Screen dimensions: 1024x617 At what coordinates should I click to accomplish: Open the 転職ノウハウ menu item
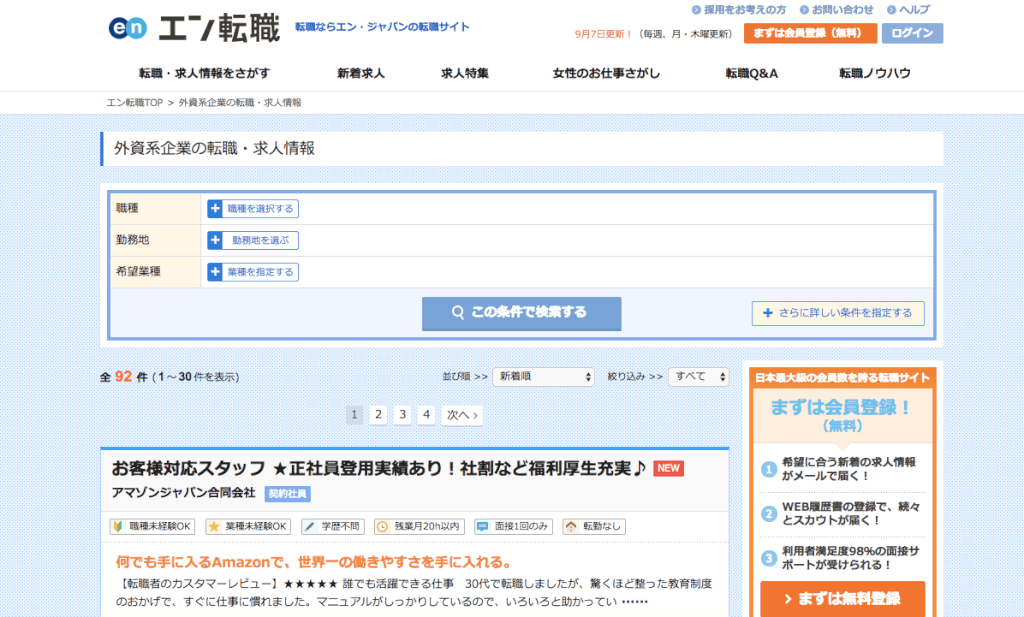(x=874, y=73)
